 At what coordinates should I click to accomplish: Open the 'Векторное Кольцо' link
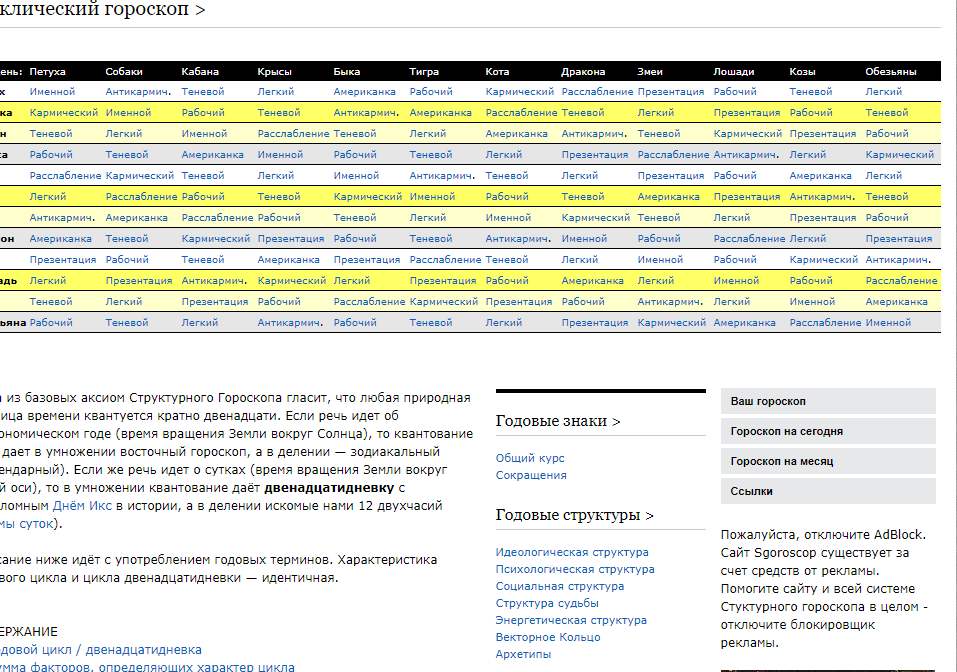pos(547,637)
